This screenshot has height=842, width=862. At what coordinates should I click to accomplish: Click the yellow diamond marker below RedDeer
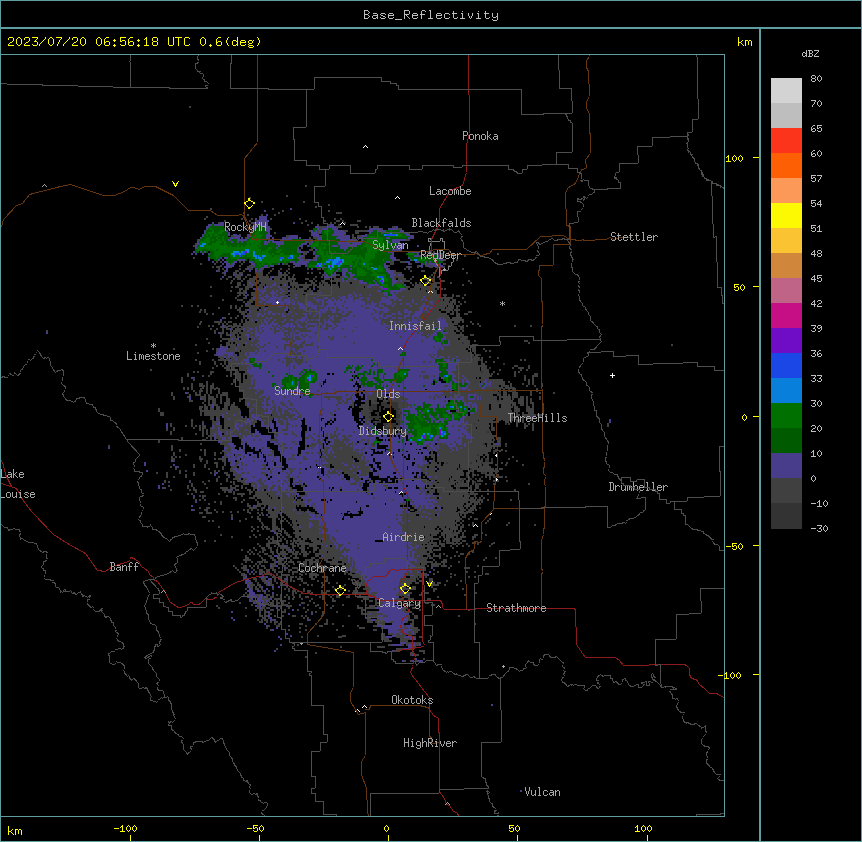tap(426, 281)
